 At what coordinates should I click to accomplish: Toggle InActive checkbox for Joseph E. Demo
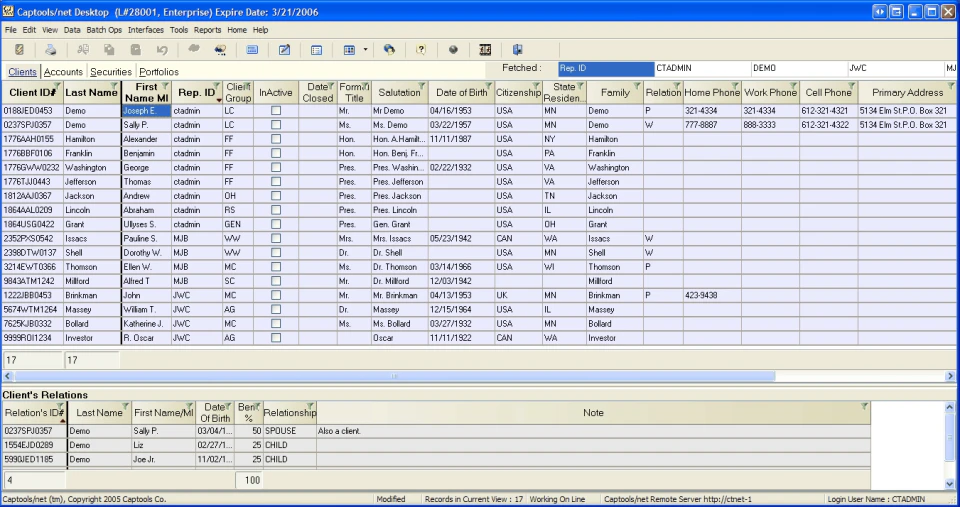pyautogui.click(x=276, y=111)
